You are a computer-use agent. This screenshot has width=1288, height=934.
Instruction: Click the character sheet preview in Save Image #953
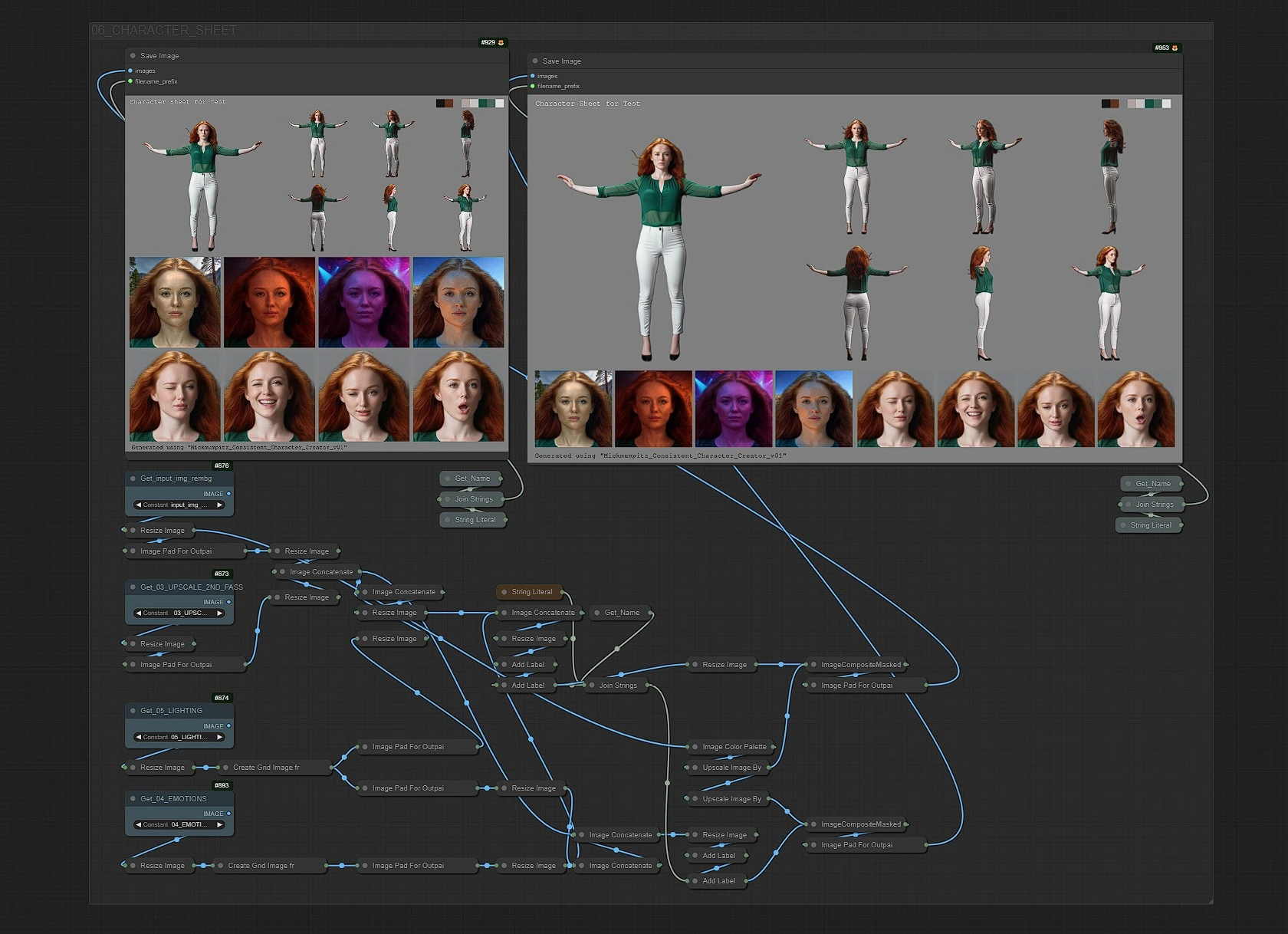click(x=855, y=279)
